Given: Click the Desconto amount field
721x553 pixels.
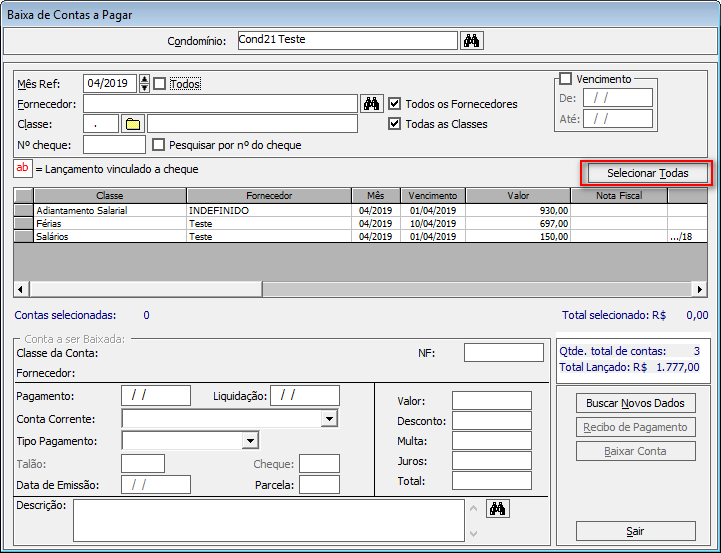Looking at the screenshot, I should pyautogui.click(x=492, y=421).
